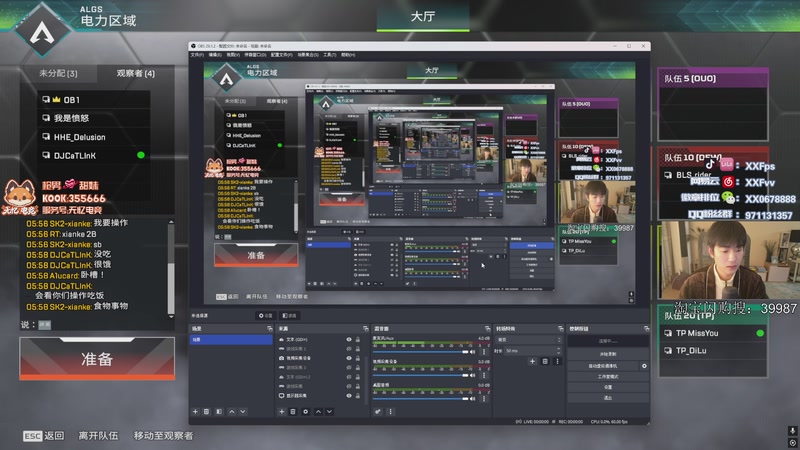Open scene filters icon in Scenes panel footer
This screenshot has height=450, width=800.
pyautogui.click(x=219, y=411)
